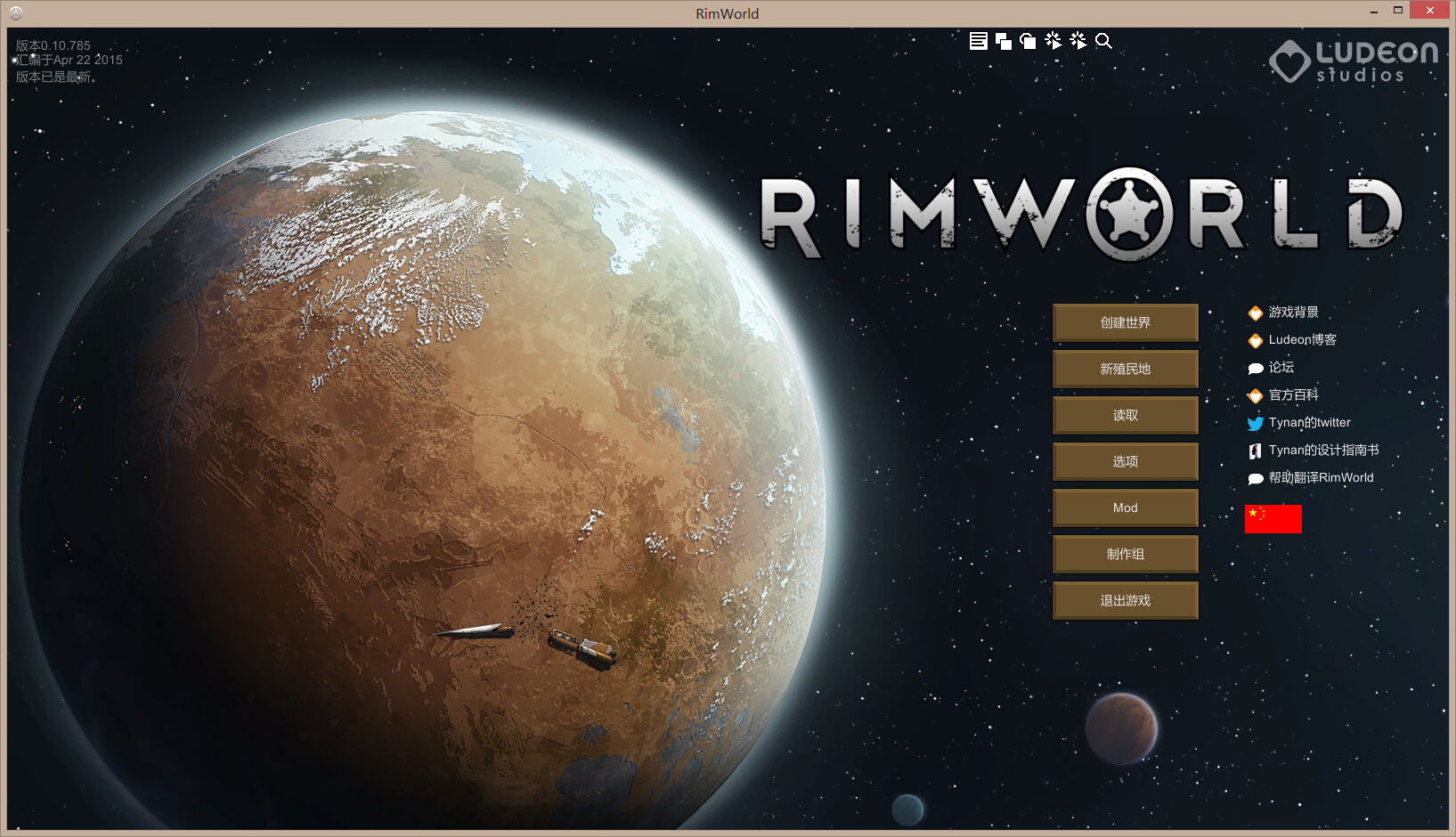Click the Chinese flag language selector
1456x837 pixels.
[x=1273, y=519]
